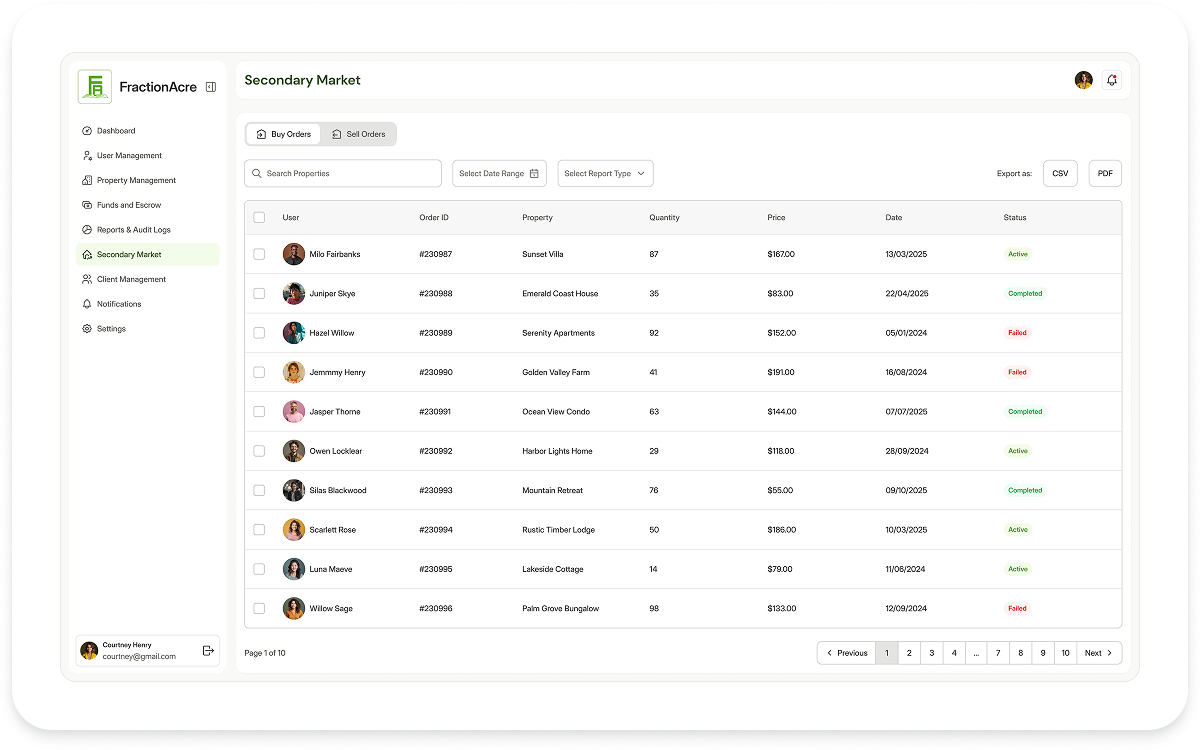Export the report as PDF

pyautogui.click(x=1105, y=173)
